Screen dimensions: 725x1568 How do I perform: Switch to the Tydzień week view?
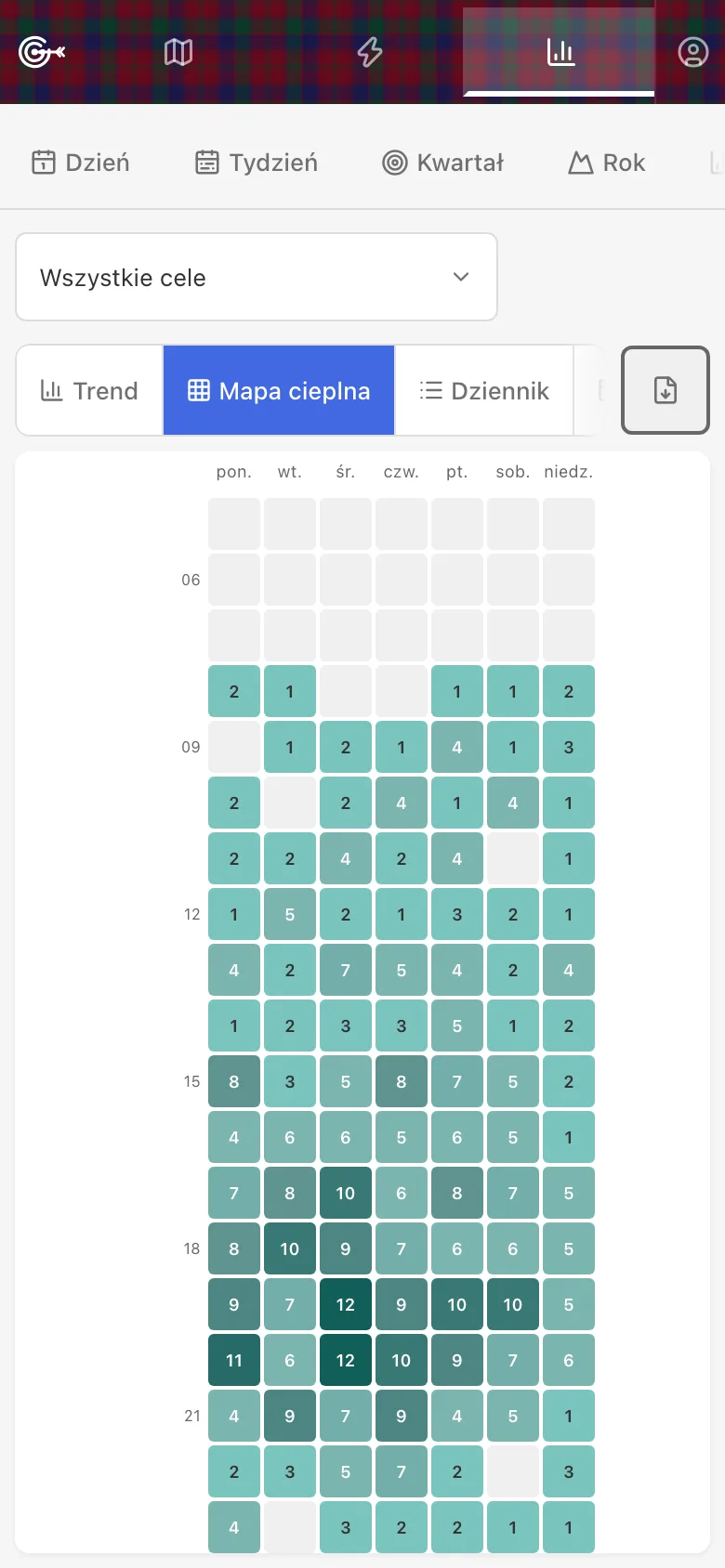tap(257, 163)
